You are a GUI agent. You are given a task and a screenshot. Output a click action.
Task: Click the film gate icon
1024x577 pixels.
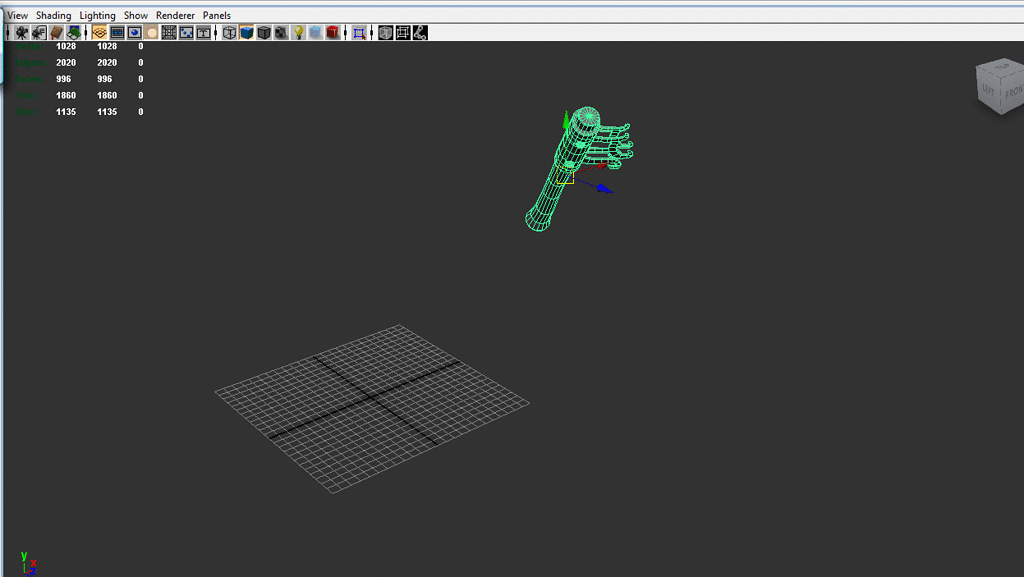[x=115, y=32]
